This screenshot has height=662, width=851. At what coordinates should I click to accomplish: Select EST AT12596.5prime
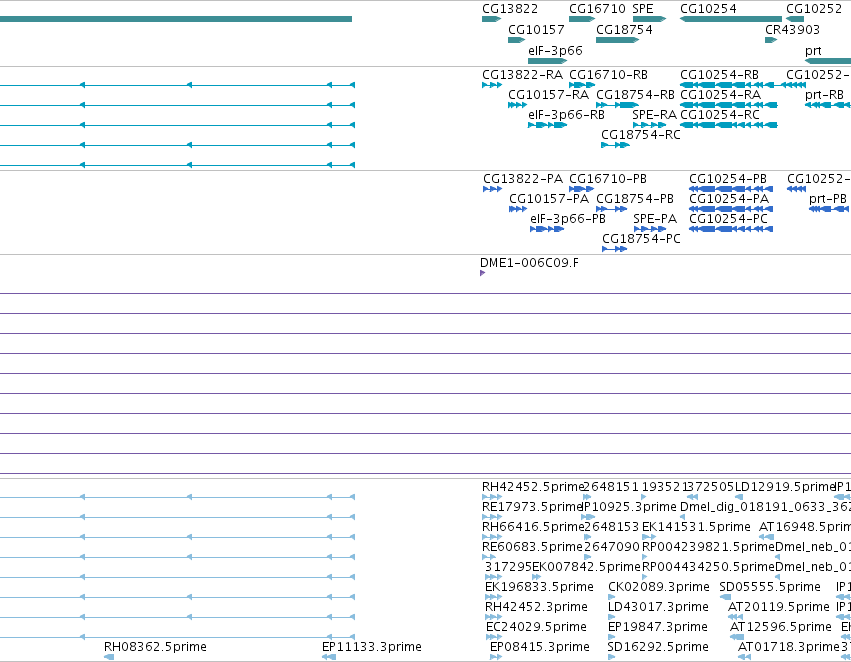pos(738,637)
